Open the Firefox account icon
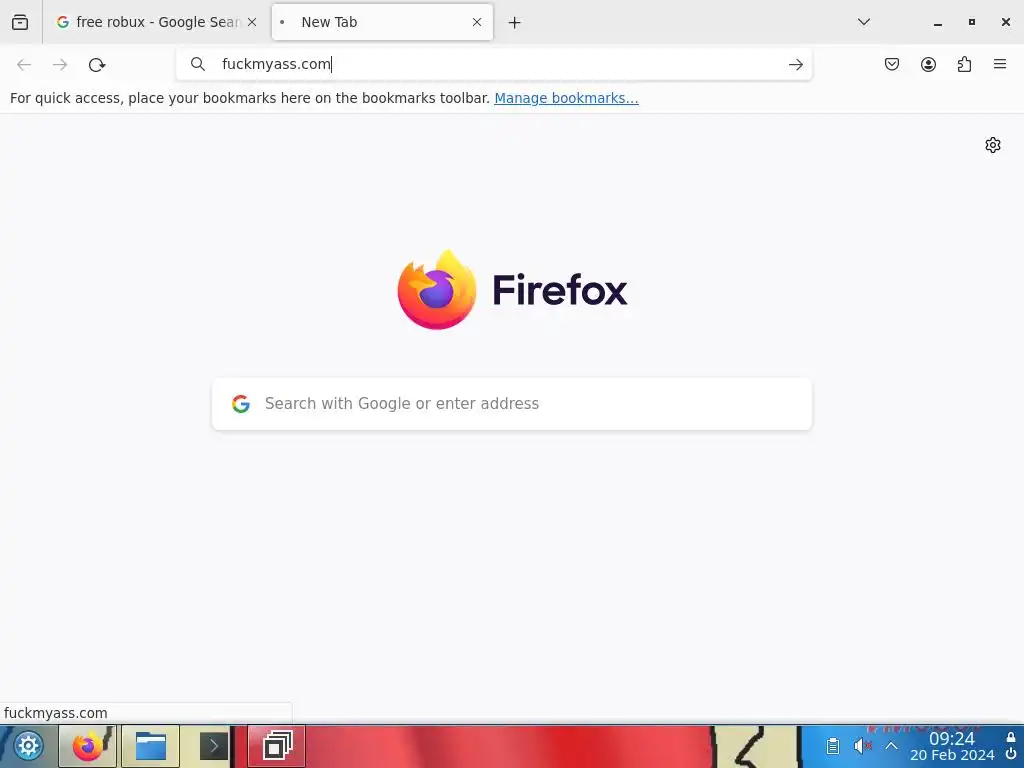The width and height of the screenshot is (1024, 768). tap(928, 64)
